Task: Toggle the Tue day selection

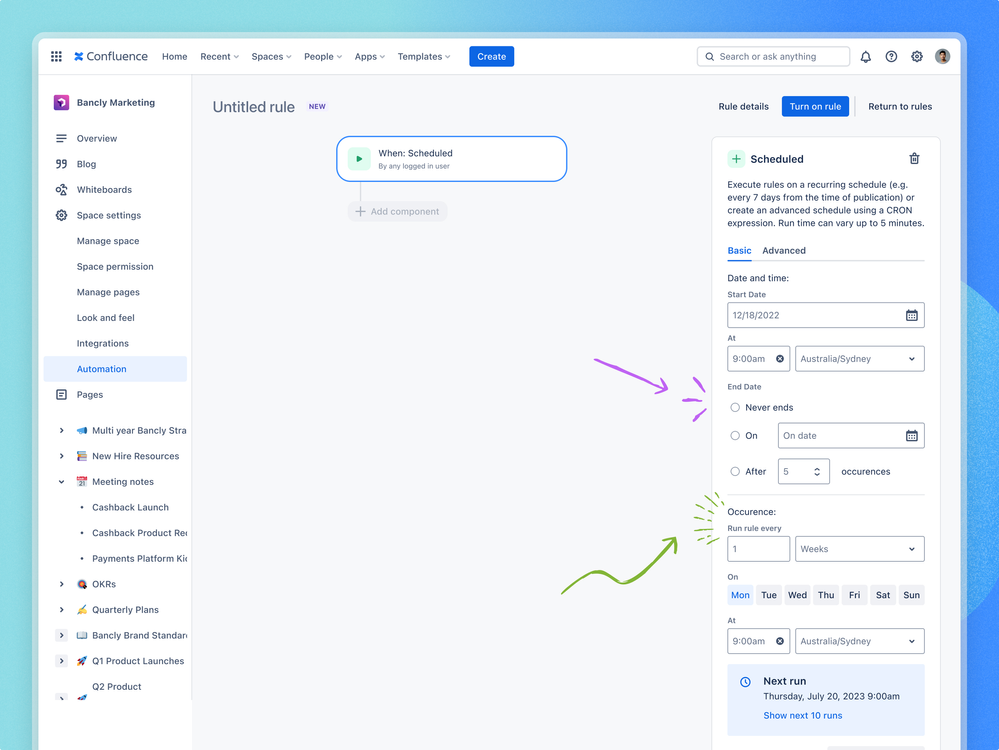Action: tap(769, 595)
